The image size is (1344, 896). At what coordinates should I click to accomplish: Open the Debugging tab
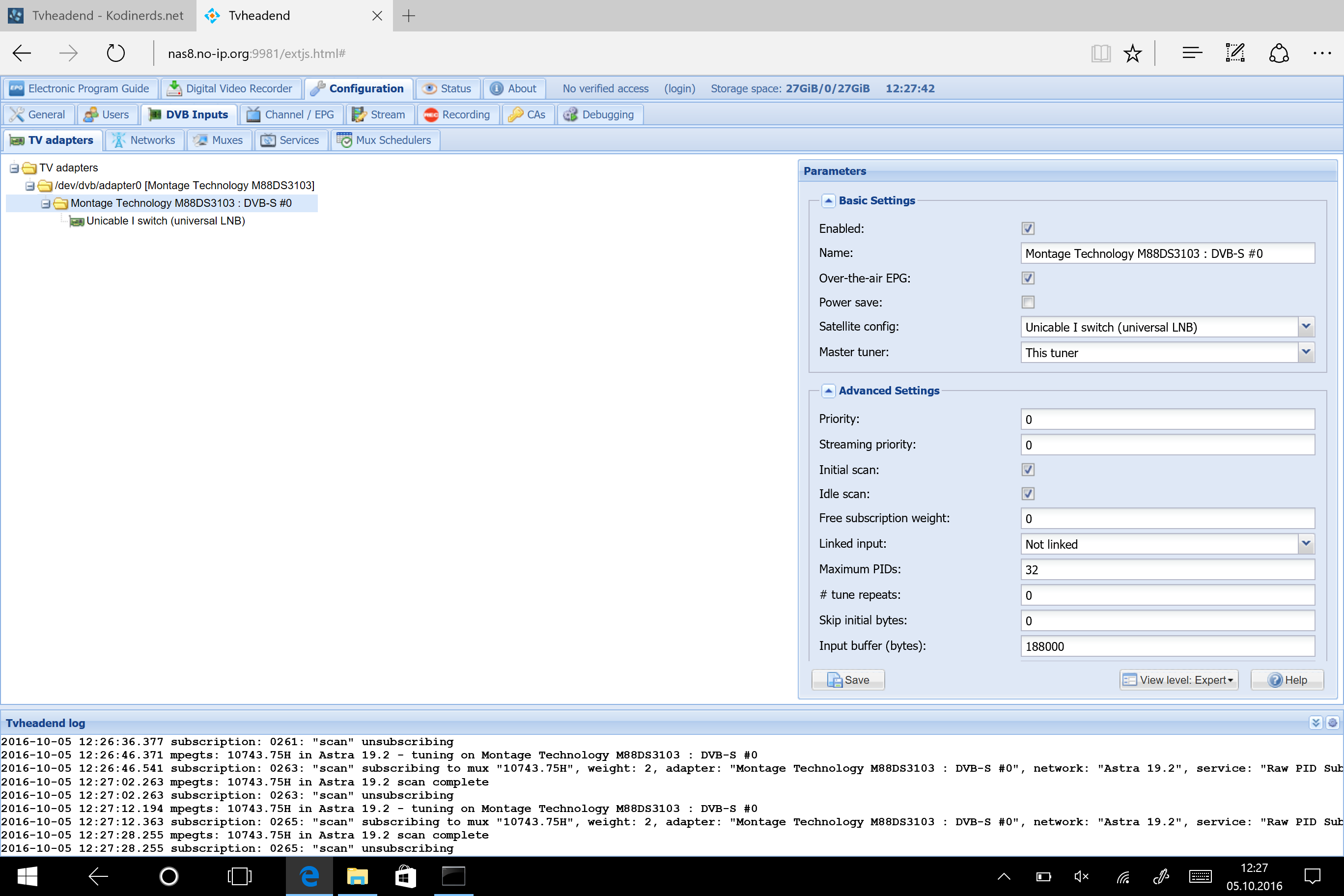click(x=599, y=114)
